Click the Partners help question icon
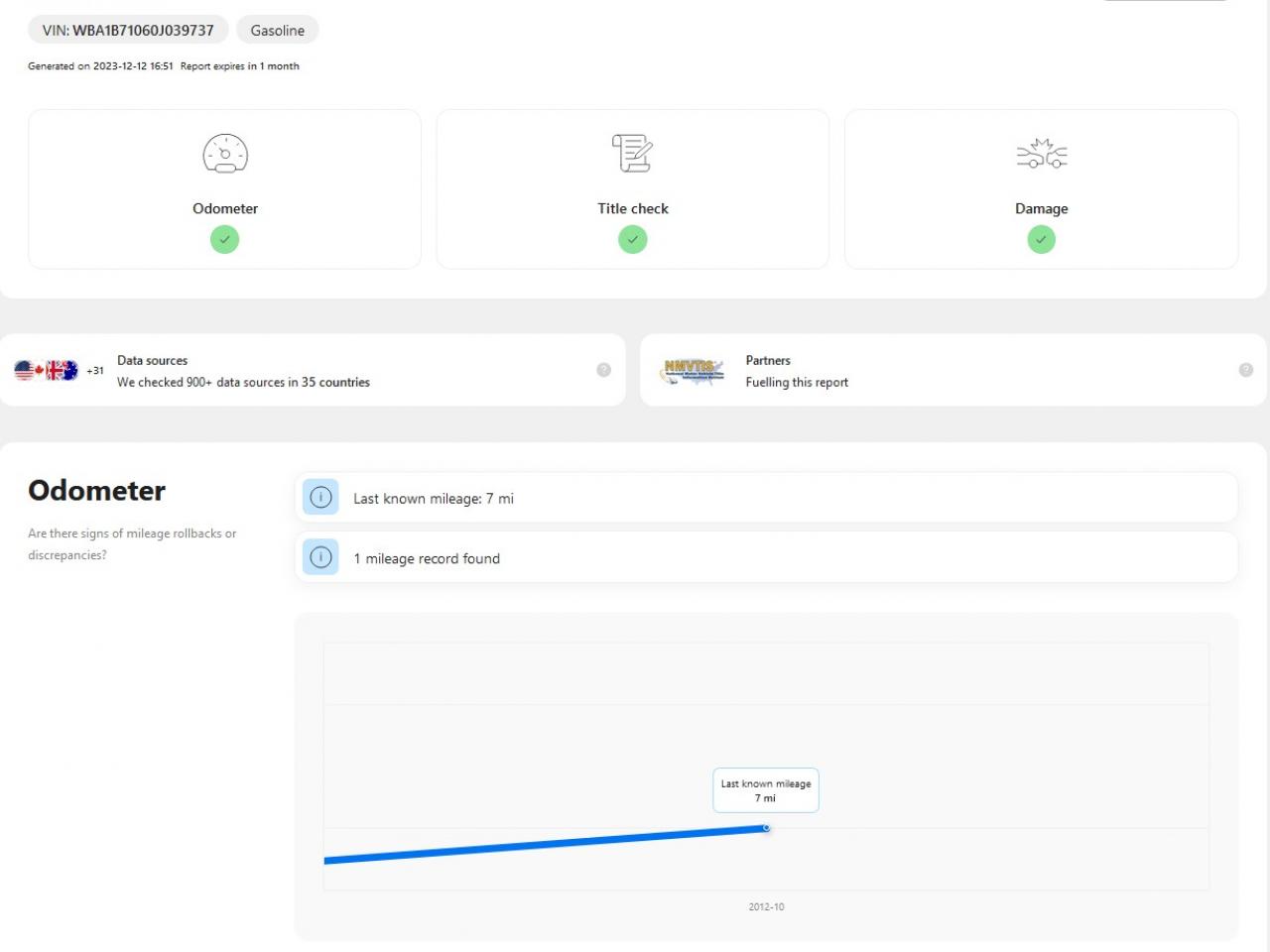 click(1245, 370)
